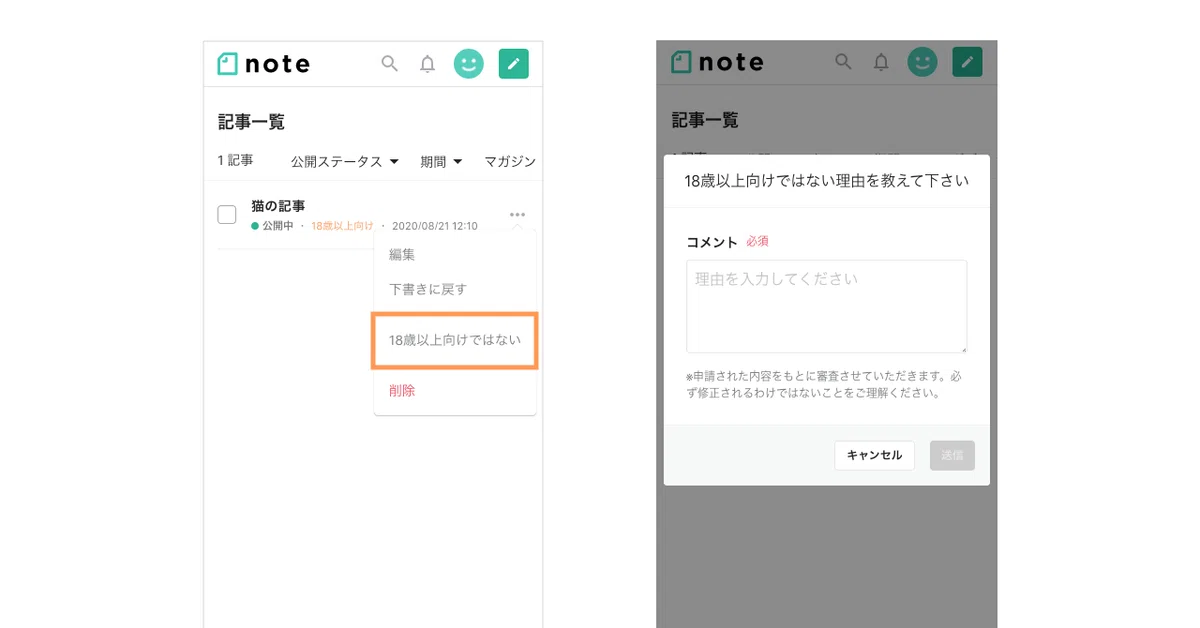The height and width of the screenshot is (628, 1200).
Task: Click the 公開中 status text
Action: tap(278, 226)
